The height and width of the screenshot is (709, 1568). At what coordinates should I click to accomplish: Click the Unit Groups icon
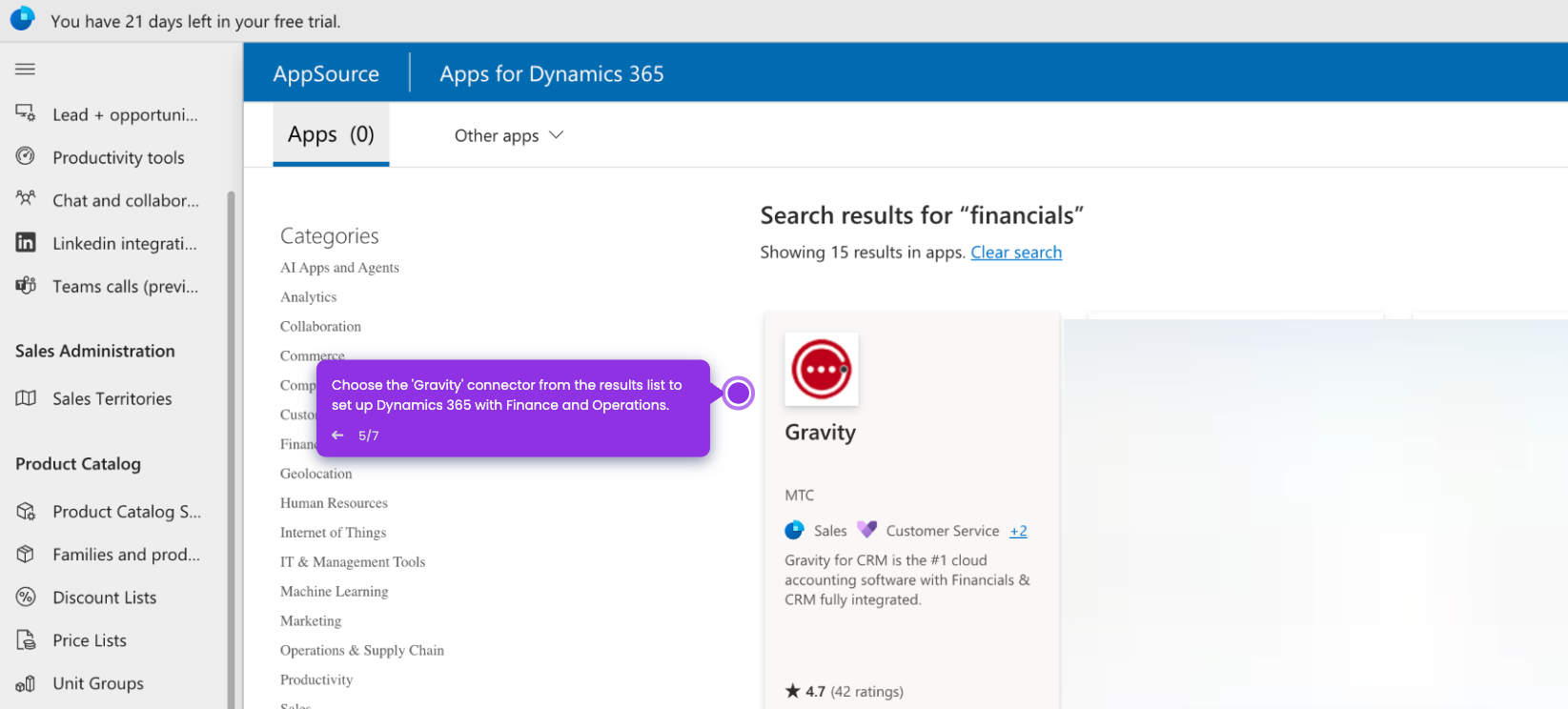coord(26,682)
